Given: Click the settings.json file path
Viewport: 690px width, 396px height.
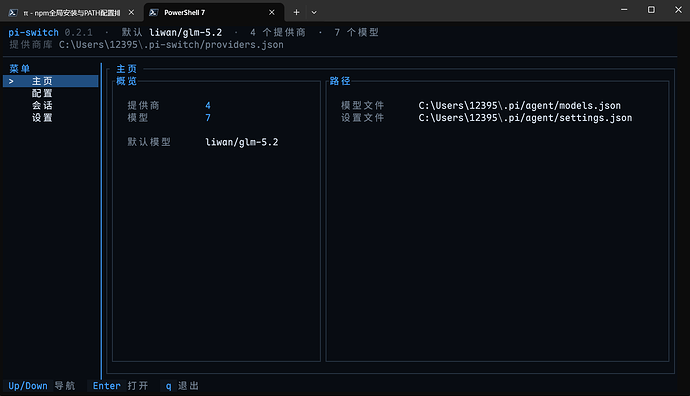Looking at the screenshot, I should pos(525,118).
